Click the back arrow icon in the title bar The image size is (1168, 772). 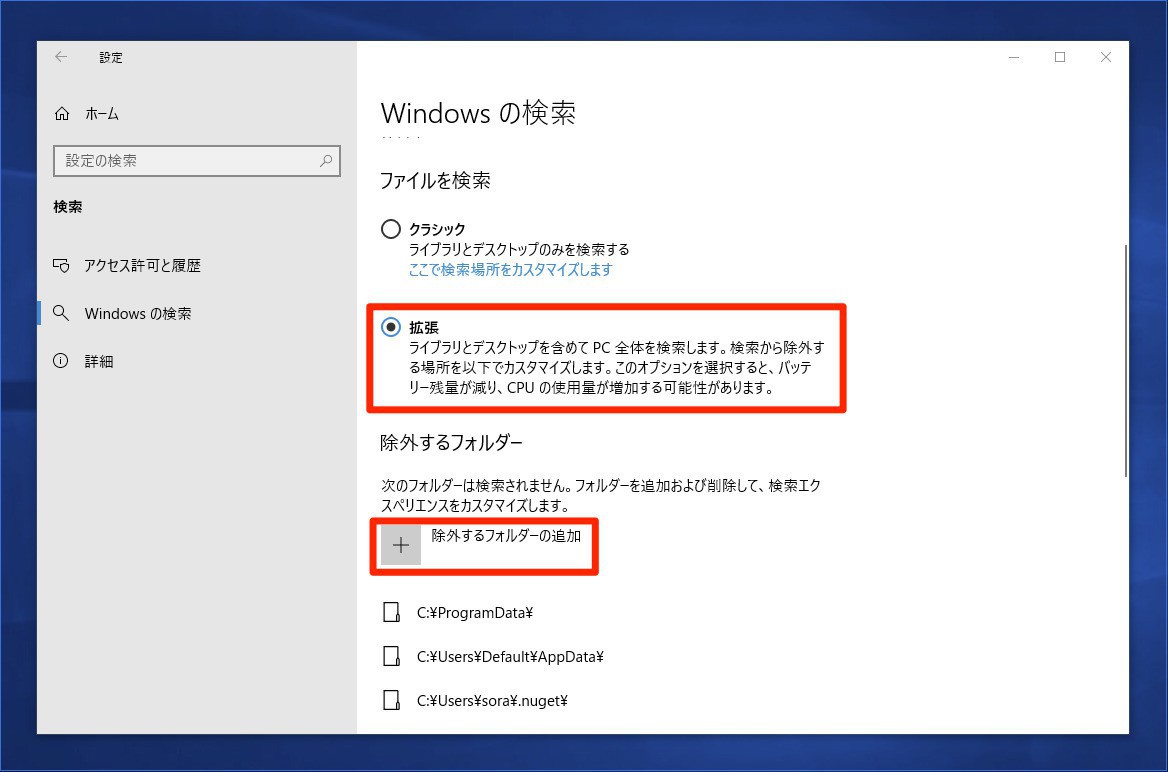(x=61, y=57)
